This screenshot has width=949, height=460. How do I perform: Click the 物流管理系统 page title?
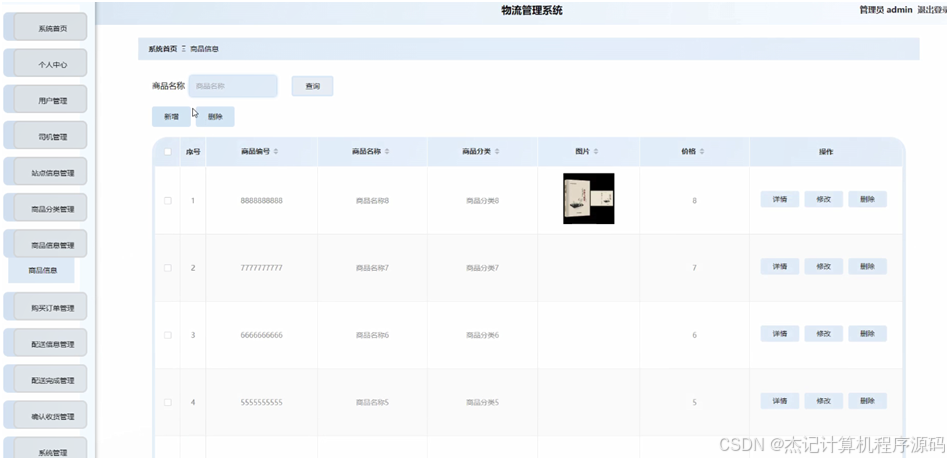532,10
